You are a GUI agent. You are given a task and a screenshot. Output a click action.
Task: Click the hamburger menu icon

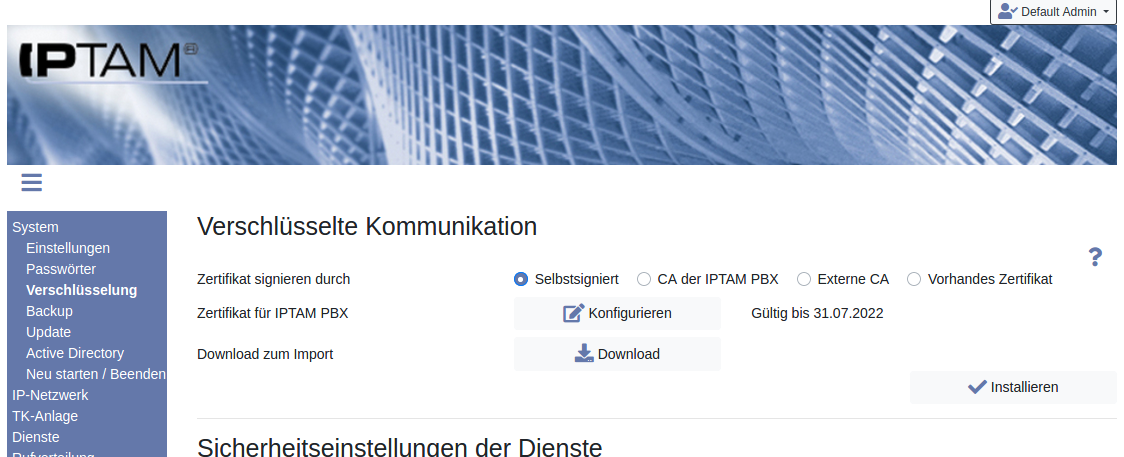click(x=31, y=182)
